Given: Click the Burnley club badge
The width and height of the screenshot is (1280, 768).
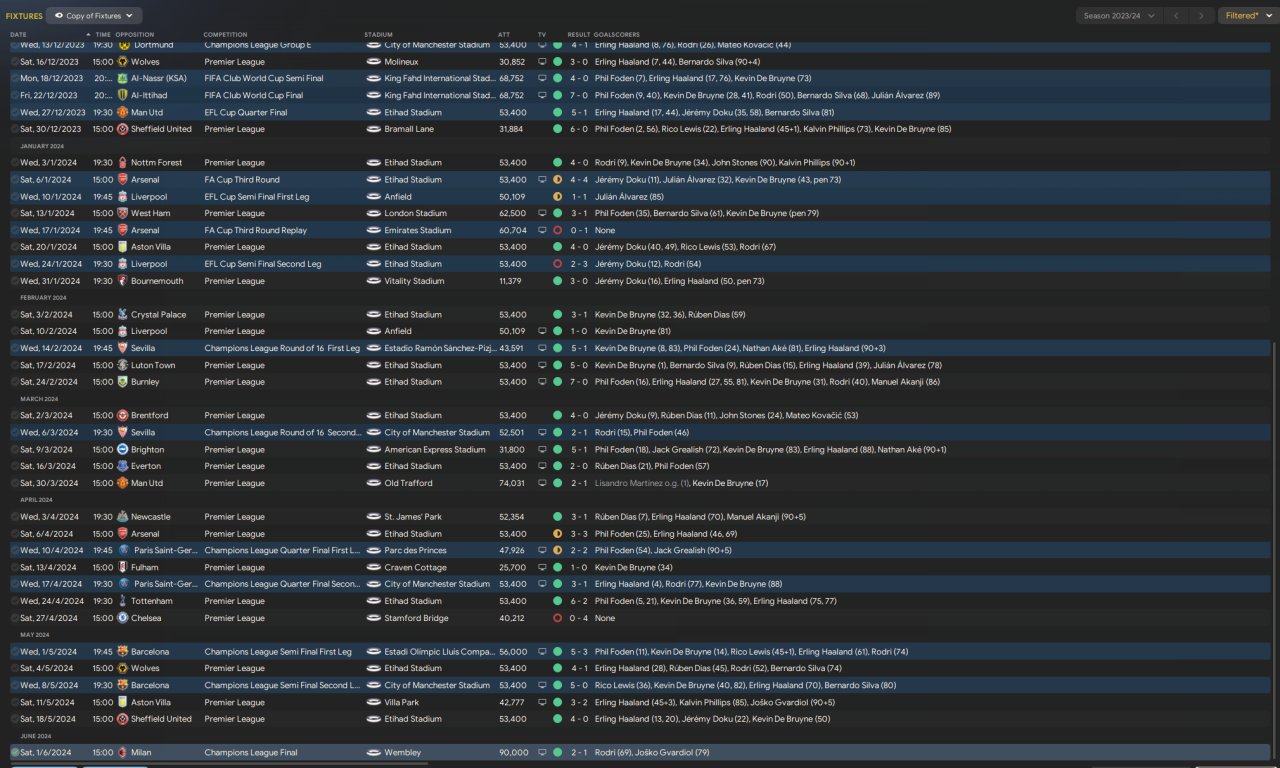Looking at the screenshot, I should 122,382.
